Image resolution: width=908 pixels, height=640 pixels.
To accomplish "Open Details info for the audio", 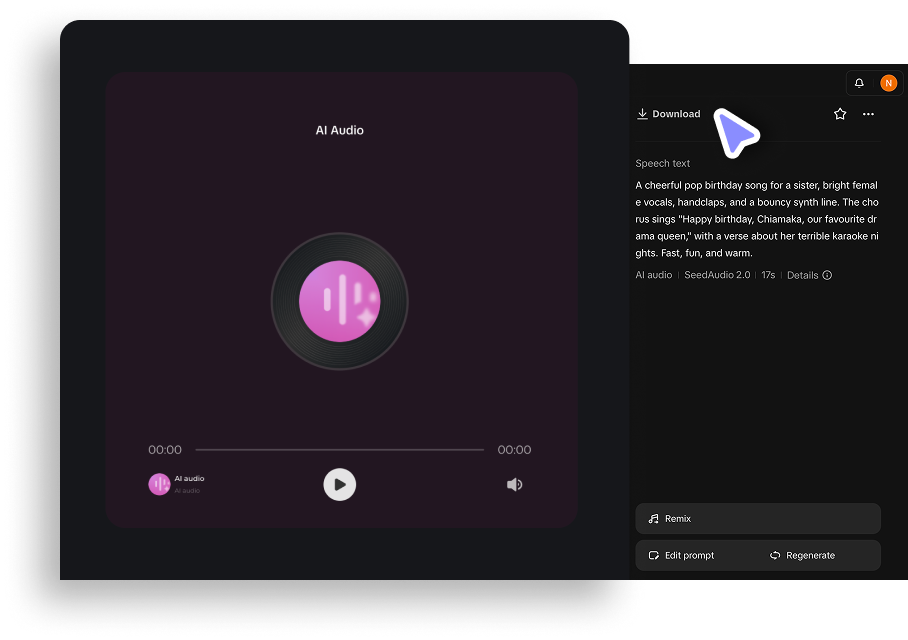I will [810, 275].
